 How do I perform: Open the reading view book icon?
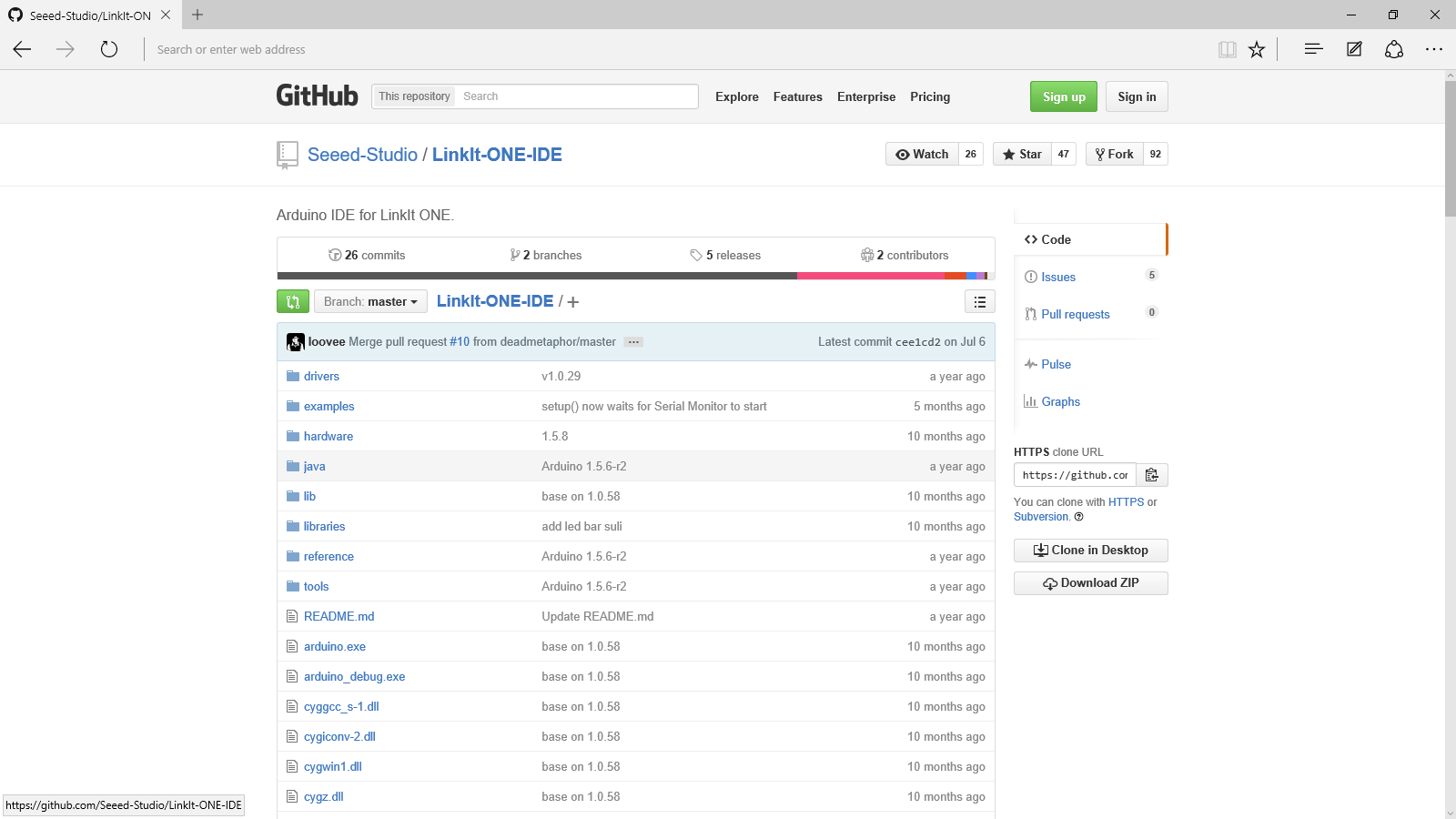[x=1227, y=49]
